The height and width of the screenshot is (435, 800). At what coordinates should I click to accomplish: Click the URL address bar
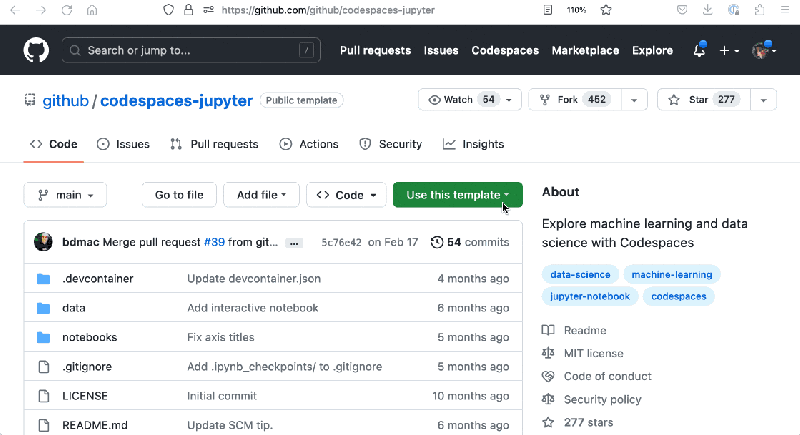(x=328, y=10)
